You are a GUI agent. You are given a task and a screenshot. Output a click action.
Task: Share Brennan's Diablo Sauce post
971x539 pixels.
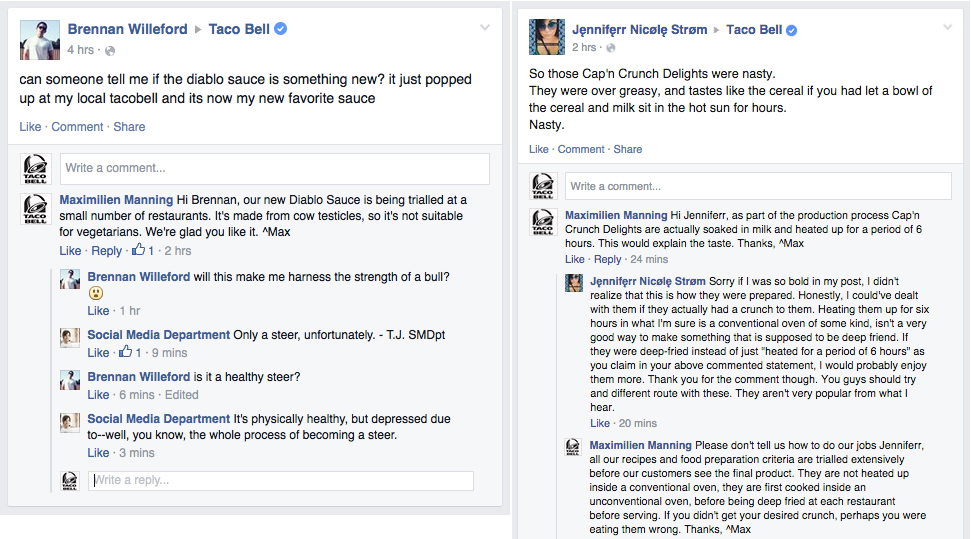coord(129,127)
